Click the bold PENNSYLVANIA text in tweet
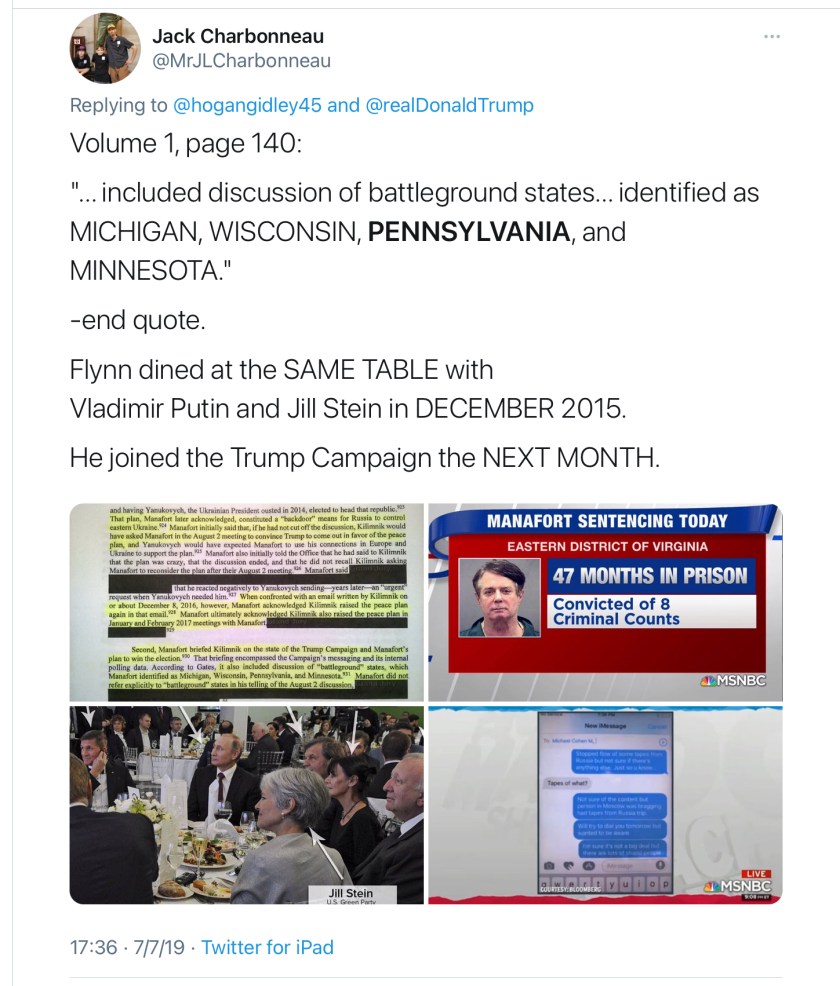840x986 pixels. [x=468, y=232]
